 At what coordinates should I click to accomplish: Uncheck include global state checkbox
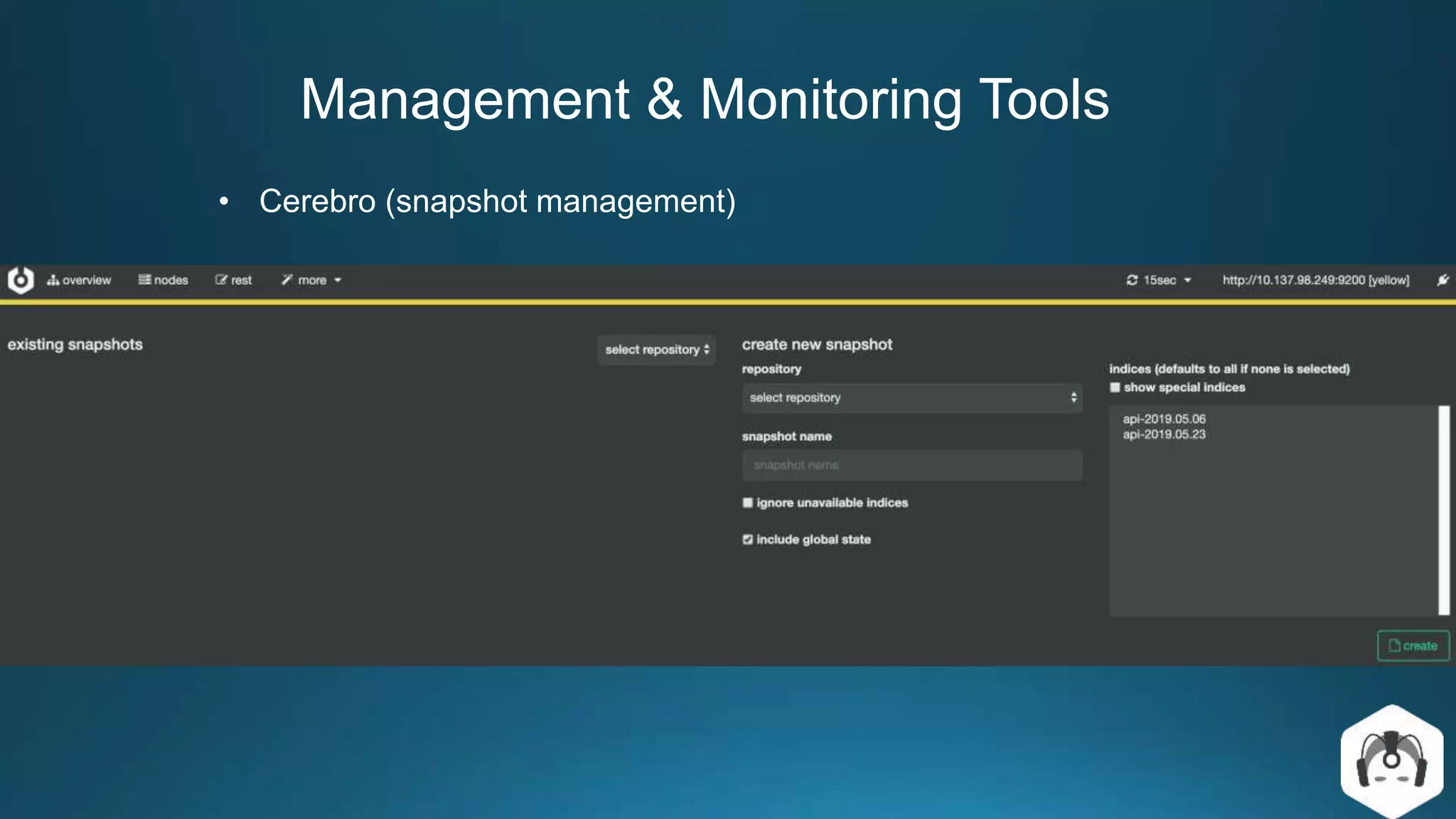[x=747, y=540]
